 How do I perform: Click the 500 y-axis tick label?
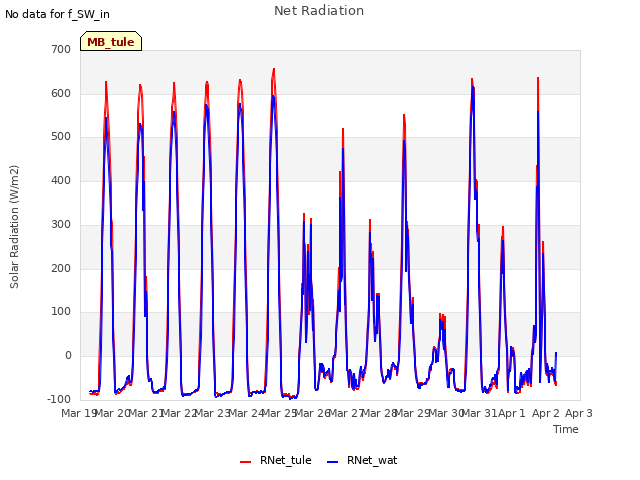[61, 137]
